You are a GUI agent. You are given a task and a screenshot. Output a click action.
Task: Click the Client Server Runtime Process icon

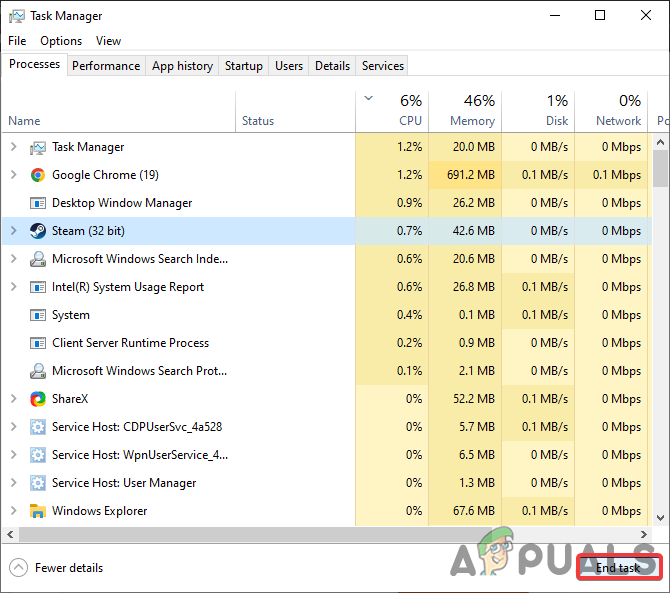pyautogui.click(x=38, y=343)
